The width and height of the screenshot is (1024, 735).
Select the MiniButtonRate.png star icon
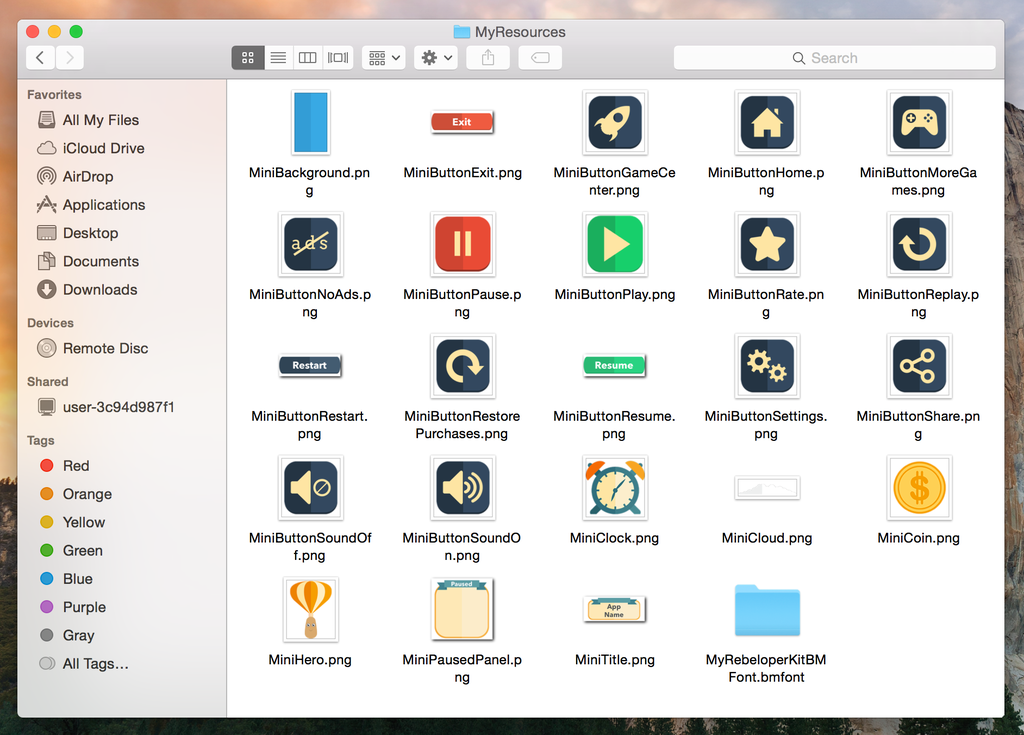click(x=767, y=244)
